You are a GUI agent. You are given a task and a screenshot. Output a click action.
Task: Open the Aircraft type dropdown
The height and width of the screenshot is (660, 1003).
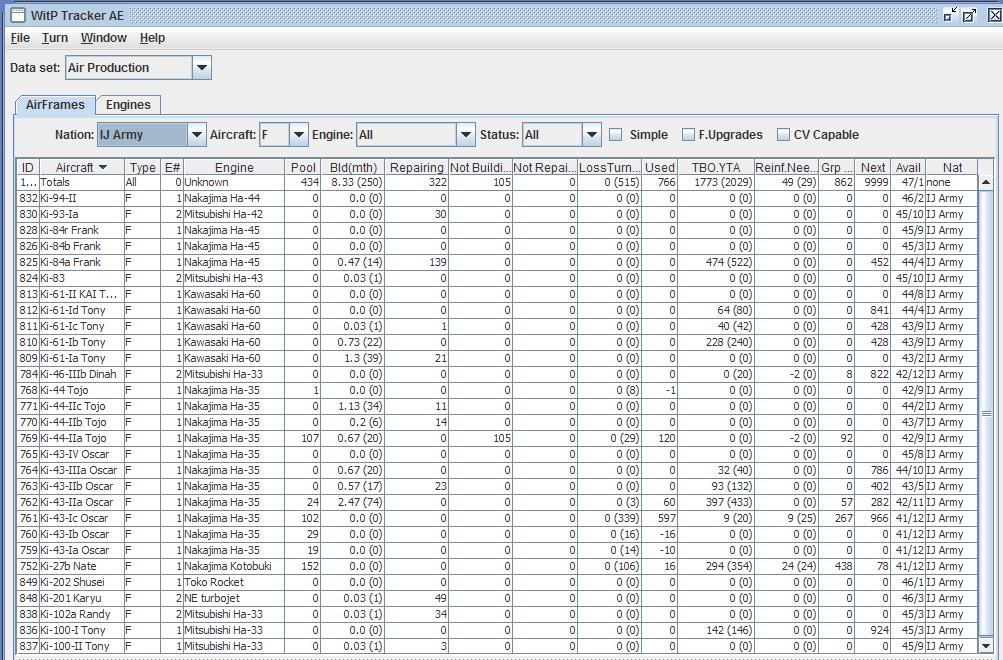(x=299, y=135)
